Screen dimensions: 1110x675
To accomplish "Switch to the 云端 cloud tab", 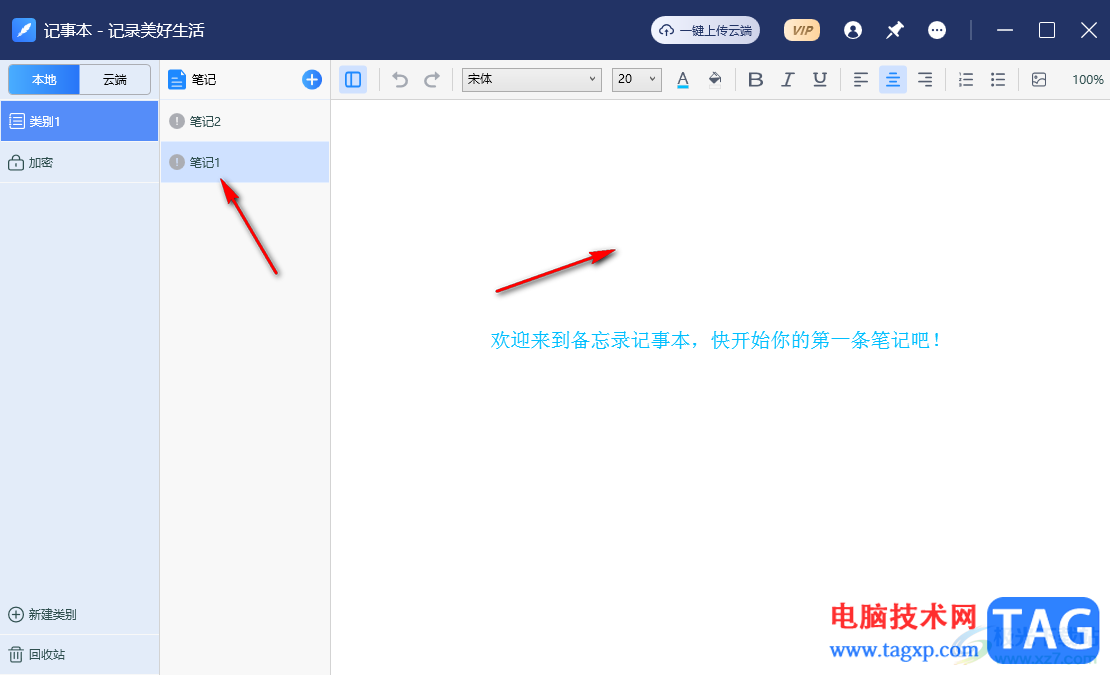I will coord(115,79).
